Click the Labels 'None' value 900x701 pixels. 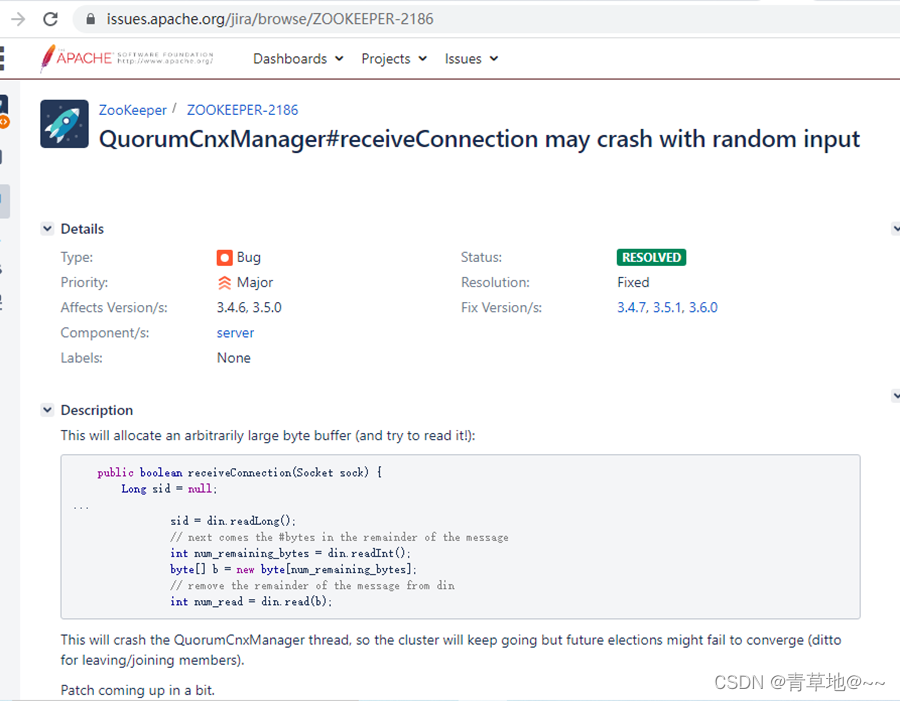(234, 358)
